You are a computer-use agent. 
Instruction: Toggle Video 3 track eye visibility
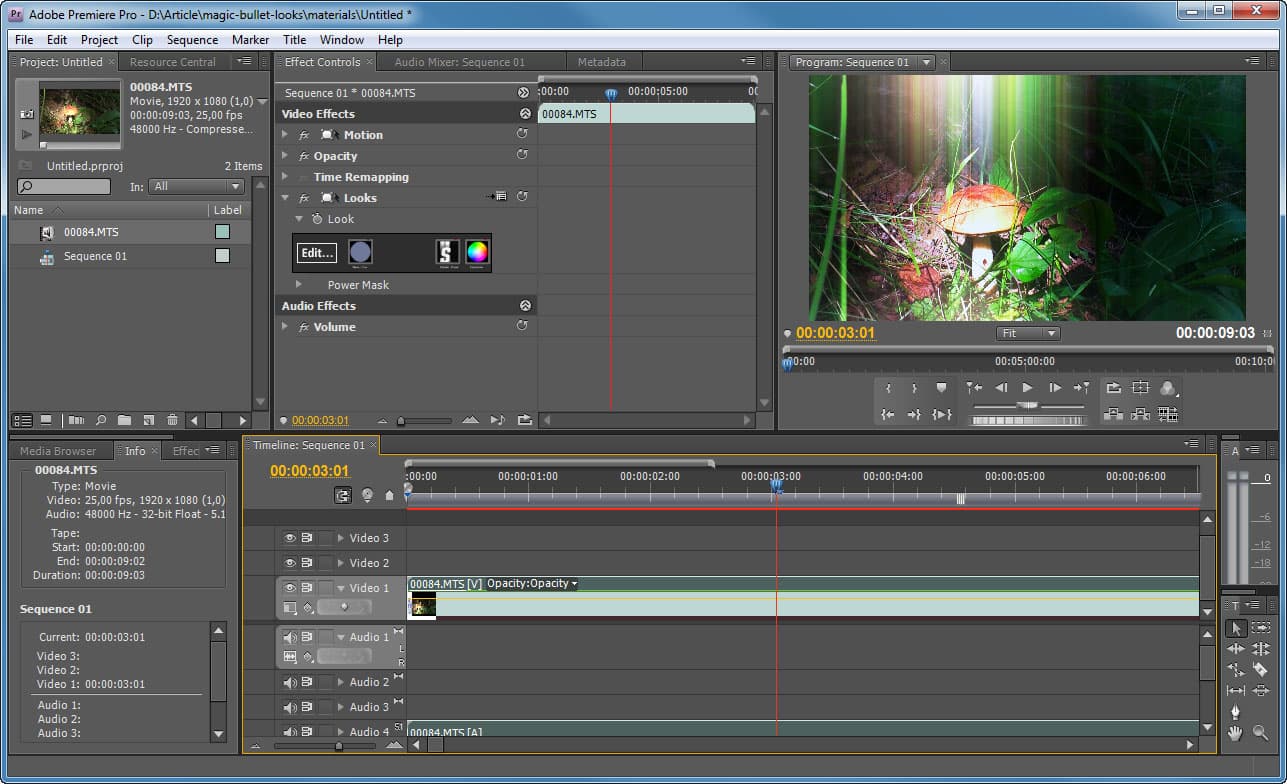pyautogui.click(x=290, y=538)
